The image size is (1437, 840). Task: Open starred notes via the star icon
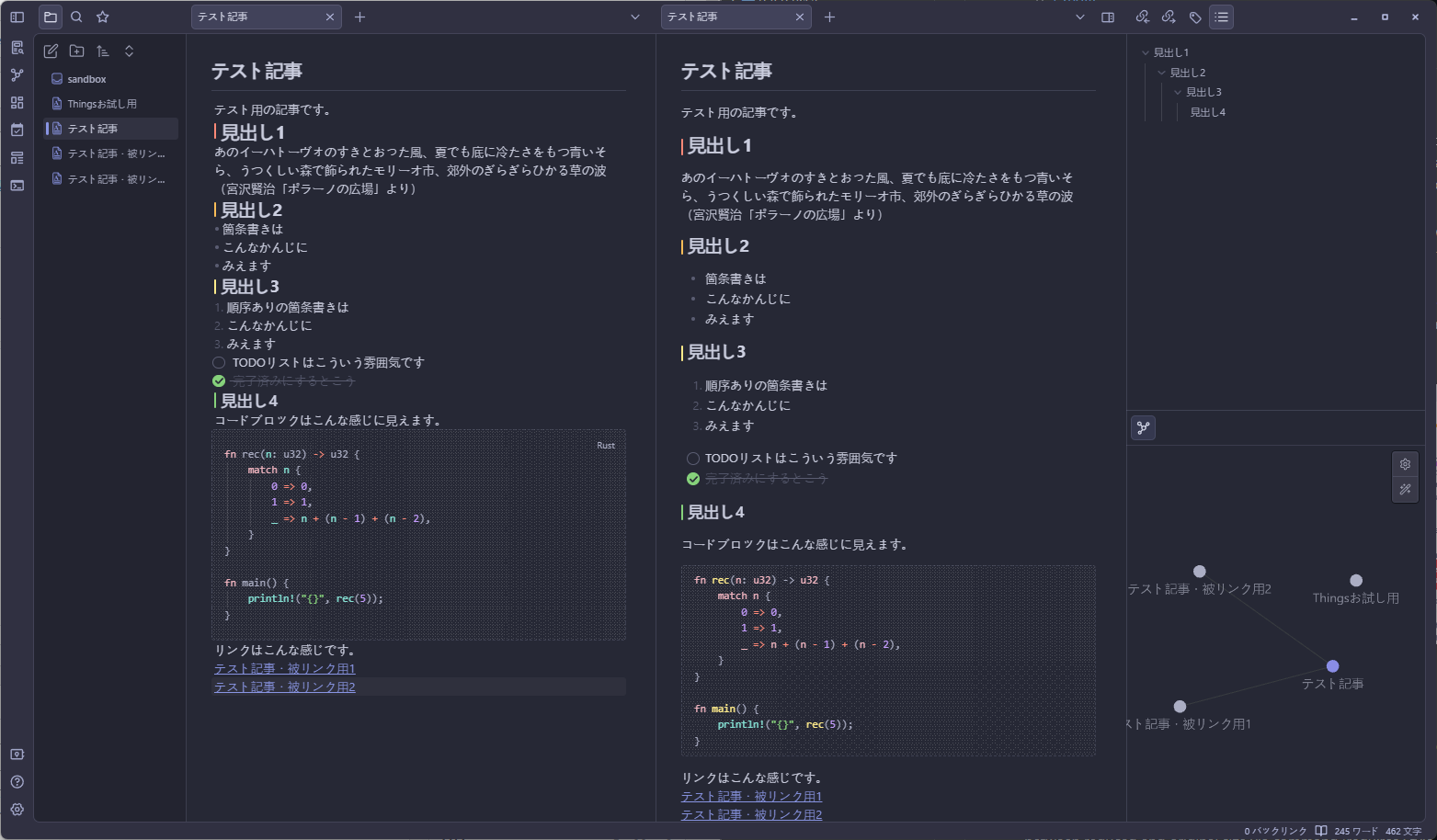click(102, 17)
